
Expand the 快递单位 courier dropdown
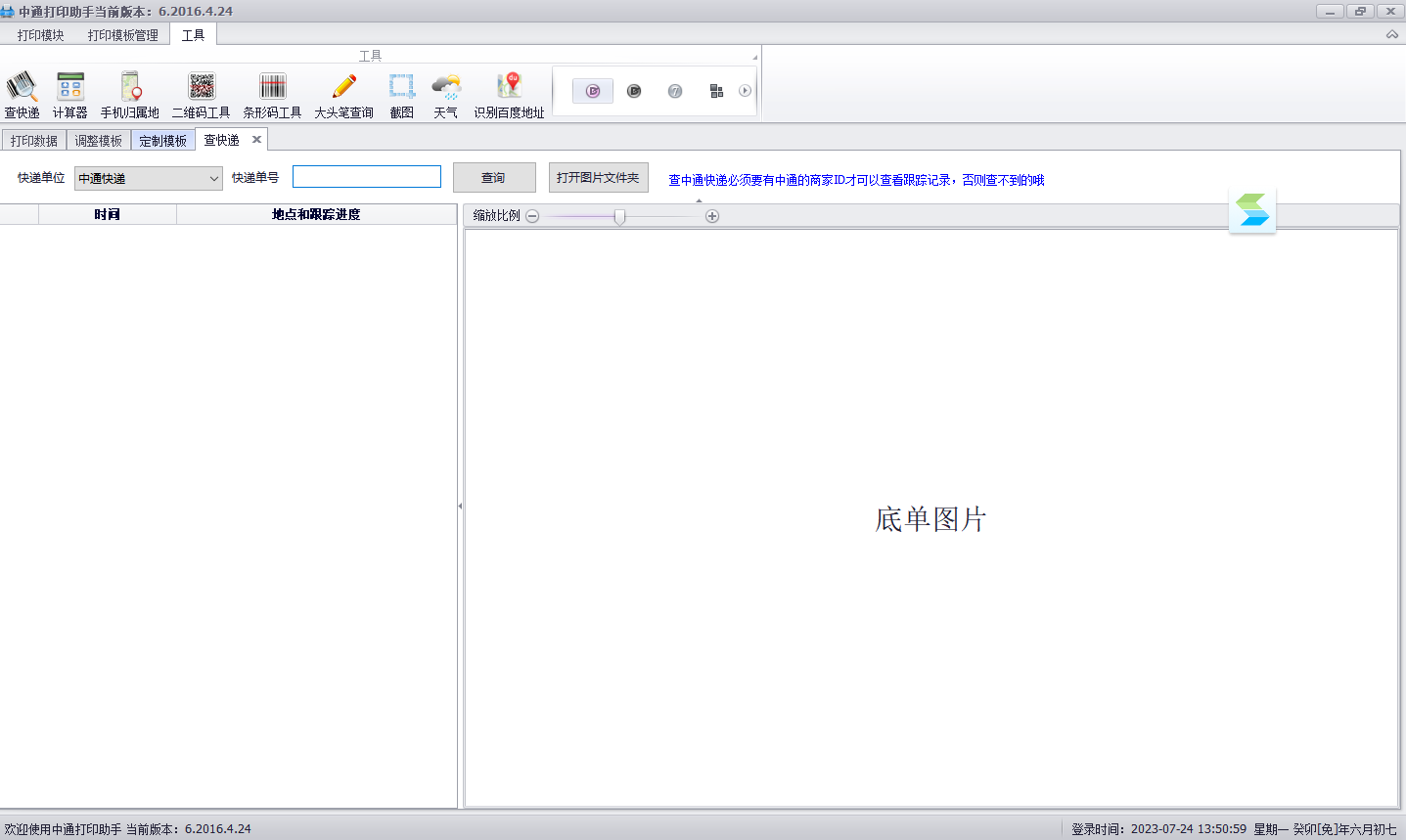(214, 179)
